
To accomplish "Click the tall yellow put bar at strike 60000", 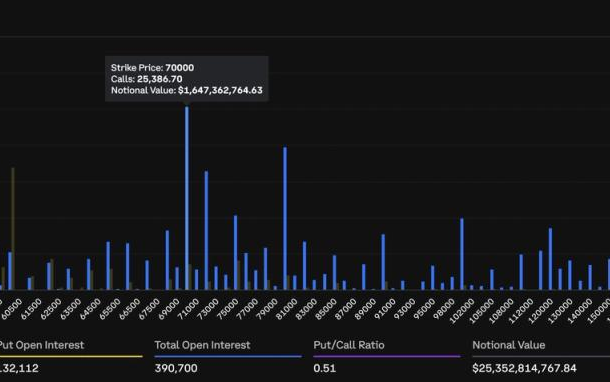I will pos(13,229).
